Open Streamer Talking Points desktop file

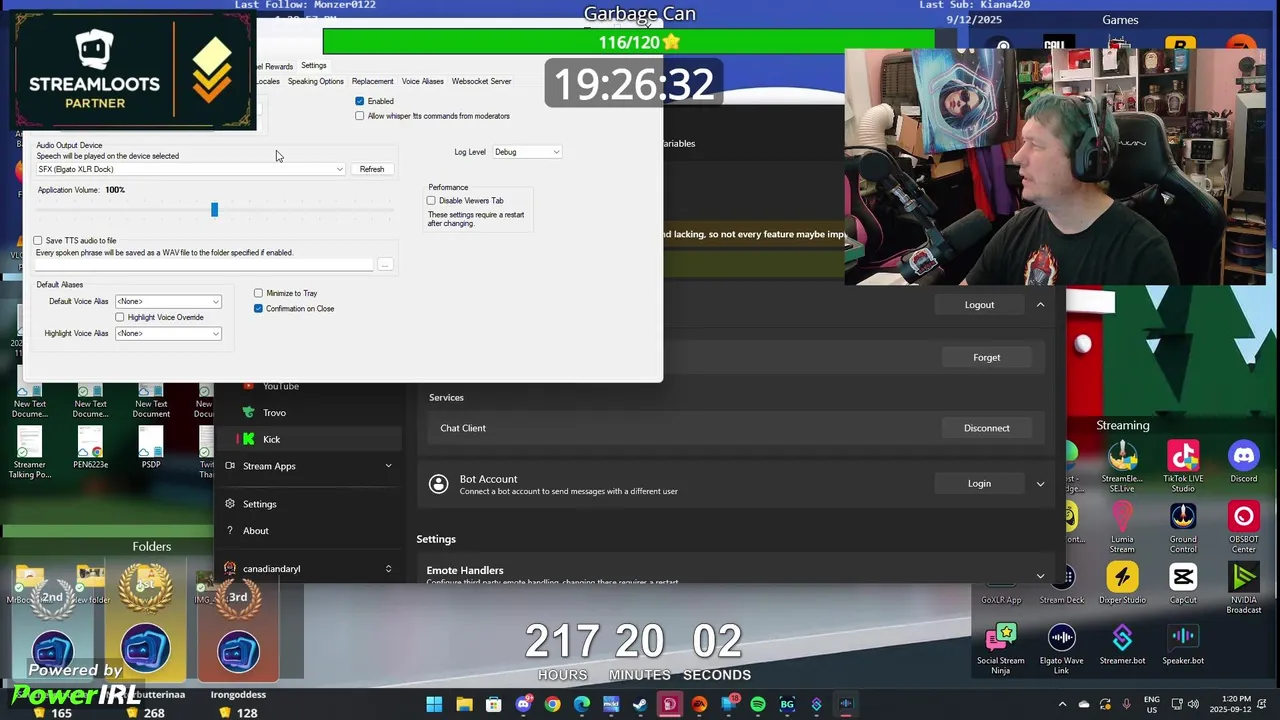click(x=29, y=451)
